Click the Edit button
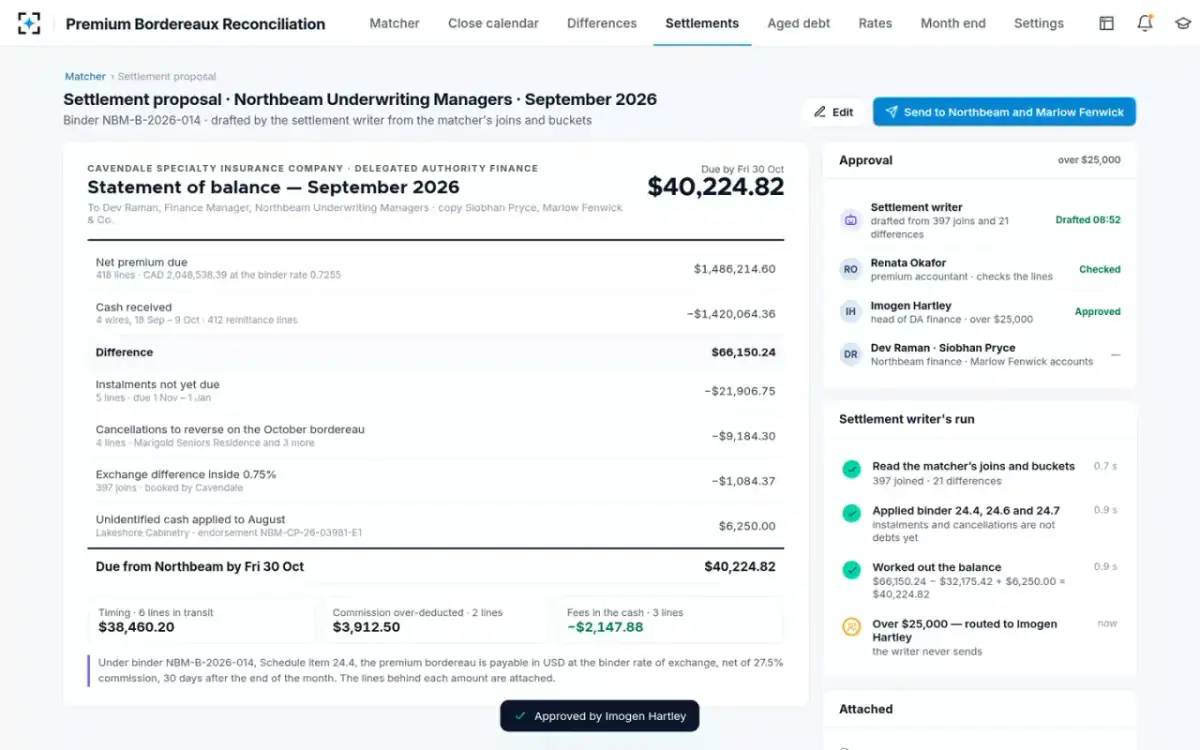 click(x=833, y=112)
